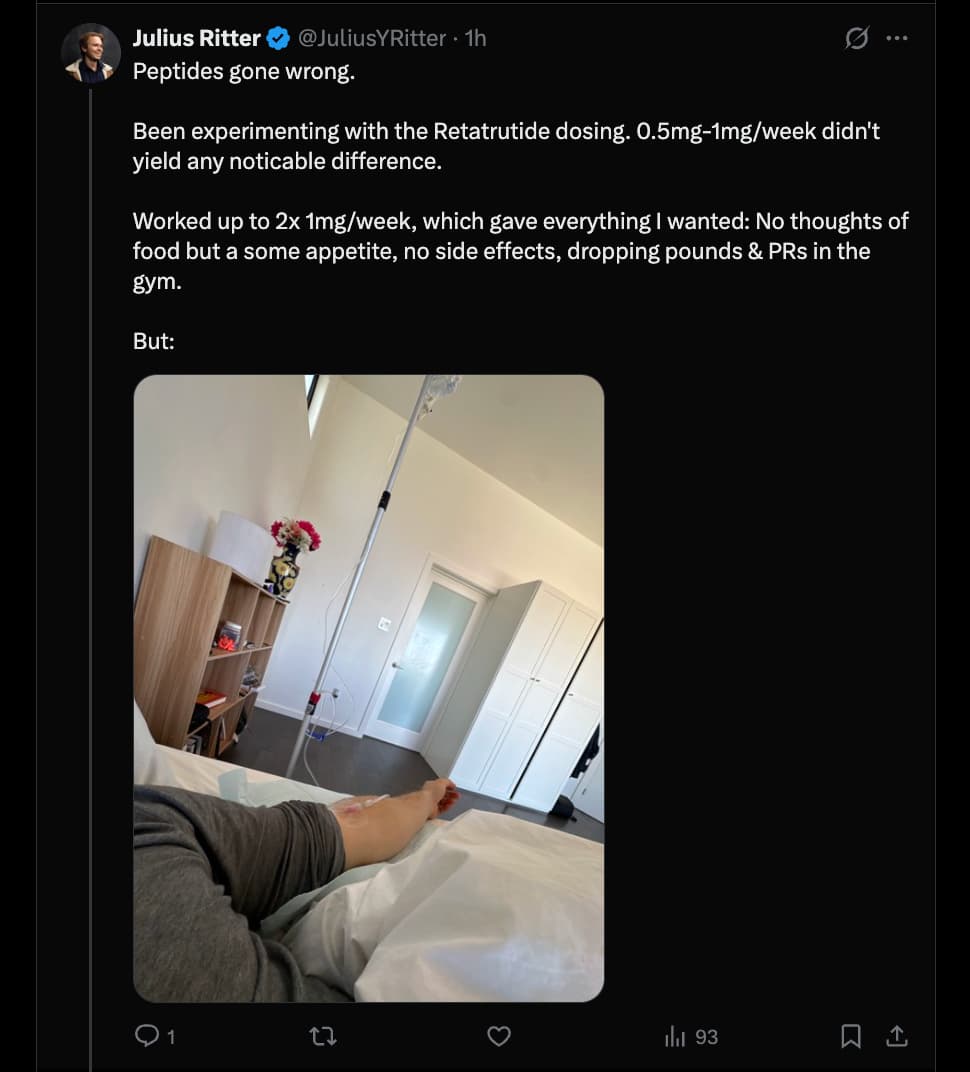Open the Grok explain-post icon
This screenshot has width=970, height=1072.
[857, 38]
